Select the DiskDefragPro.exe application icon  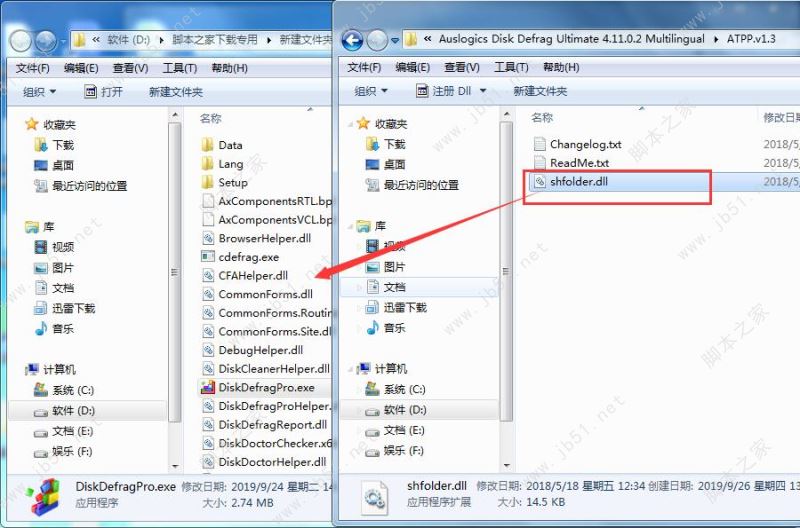point(208,387)
